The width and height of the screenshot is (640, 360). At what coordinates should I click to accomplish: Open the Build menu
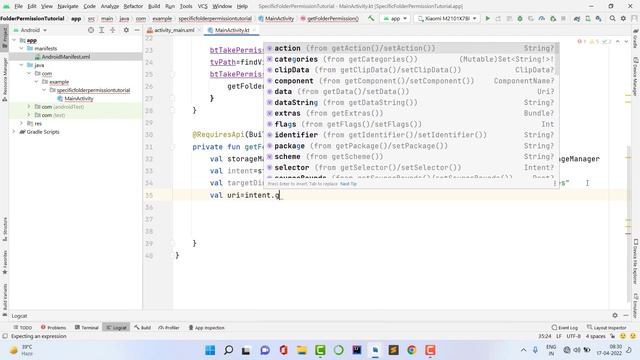tap(154, 6)
